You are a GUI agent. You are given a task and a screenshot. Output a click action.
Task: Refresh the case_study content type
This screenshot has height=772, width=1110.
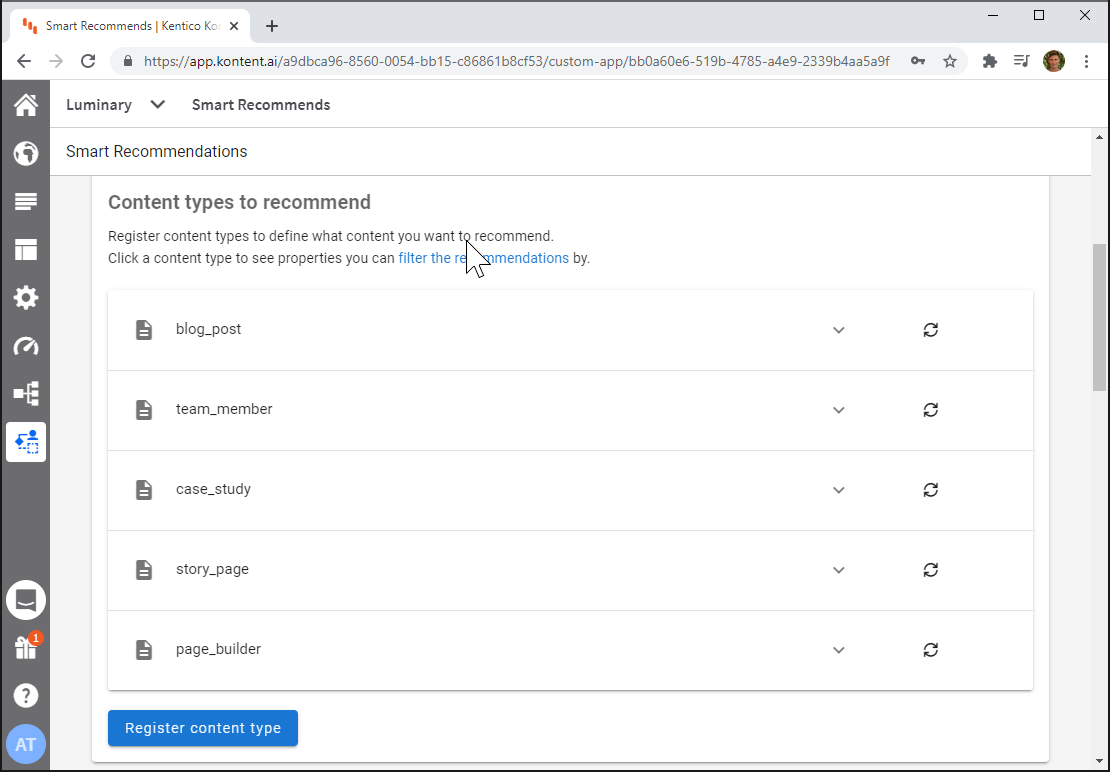(930, 489)
